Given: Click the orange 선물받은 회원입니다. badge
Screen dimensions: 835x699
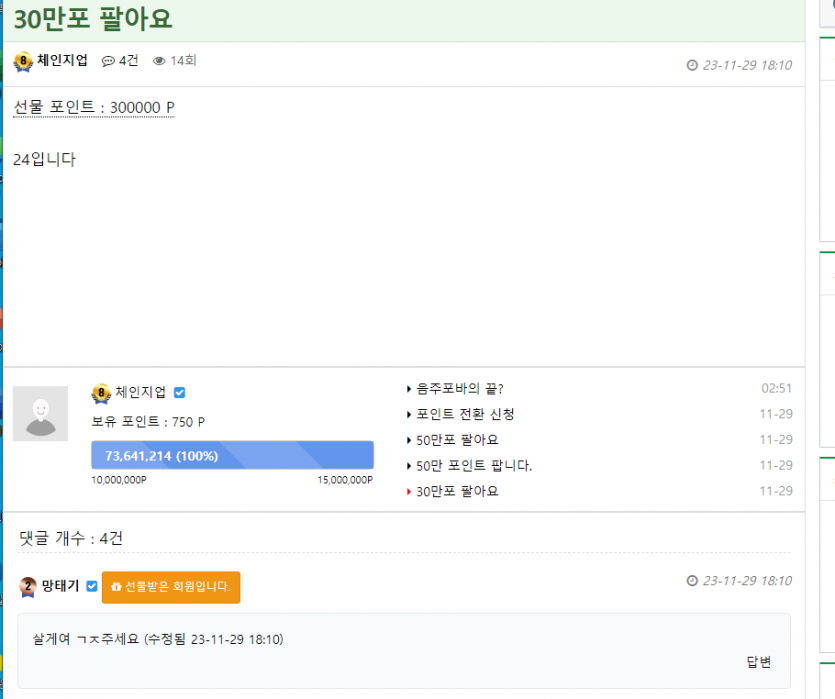Looking at the screenshot, I should (171, 587).
